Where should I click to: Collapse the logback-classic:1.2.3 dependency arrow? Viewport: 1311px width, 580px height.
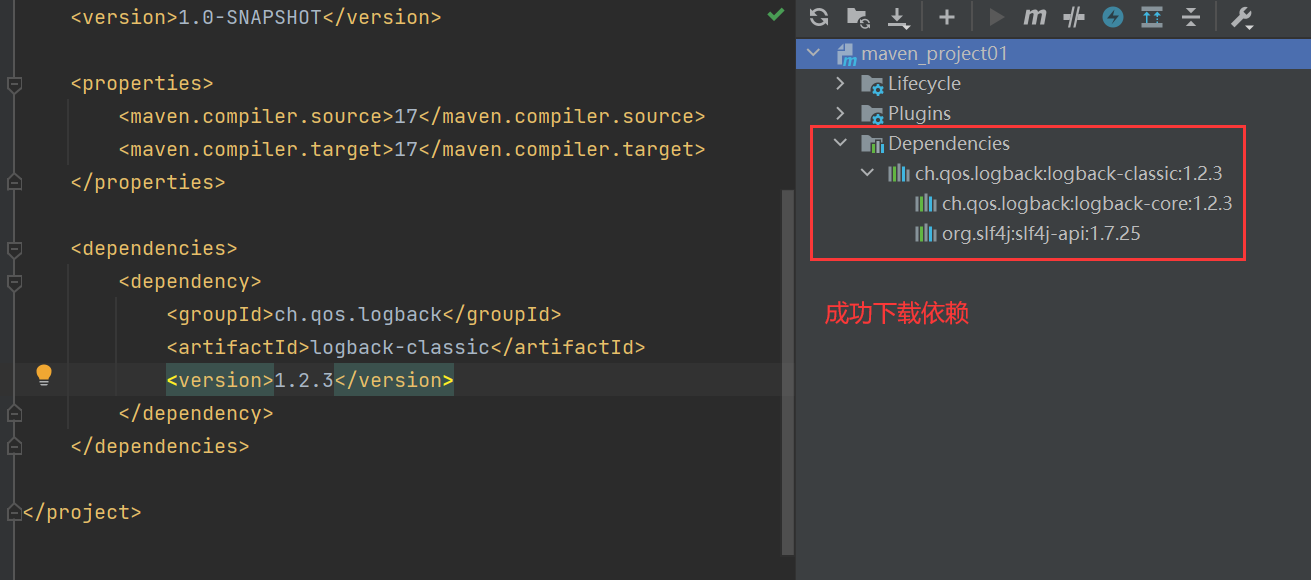[x=867, y=173]
